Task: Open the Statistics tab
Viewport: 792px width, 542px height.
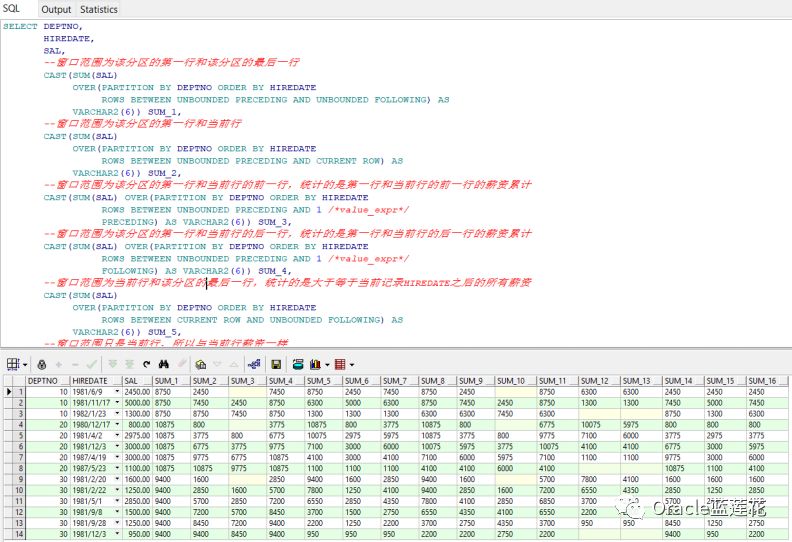Action: [x=98, y=9]
